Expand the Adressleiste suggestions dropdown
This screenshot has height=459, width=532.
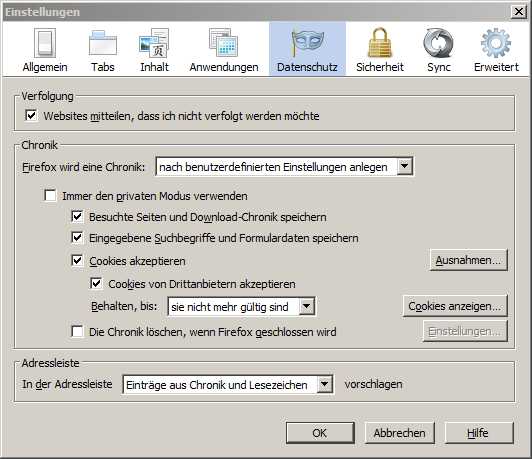[228, 384]
